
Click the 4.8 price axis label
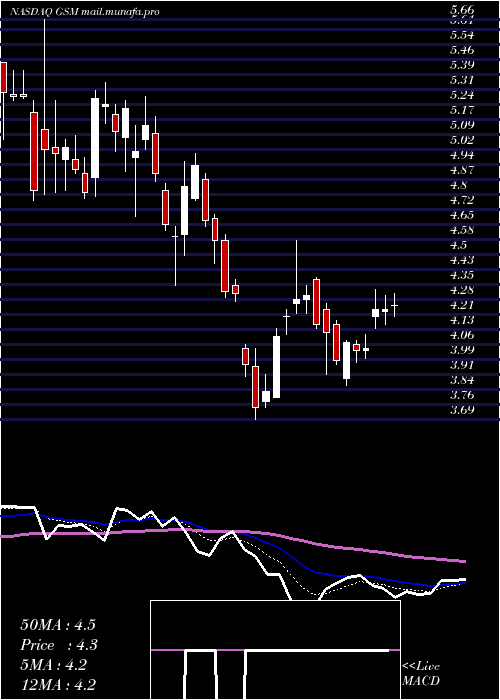coord(459,185)
